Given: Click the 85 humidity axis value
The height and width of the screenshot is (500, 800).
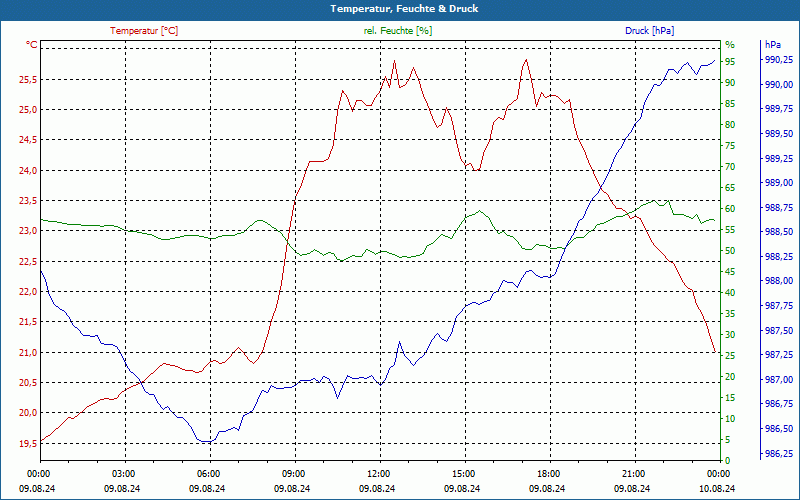Looking at the screenshot, I should [730, 104].
